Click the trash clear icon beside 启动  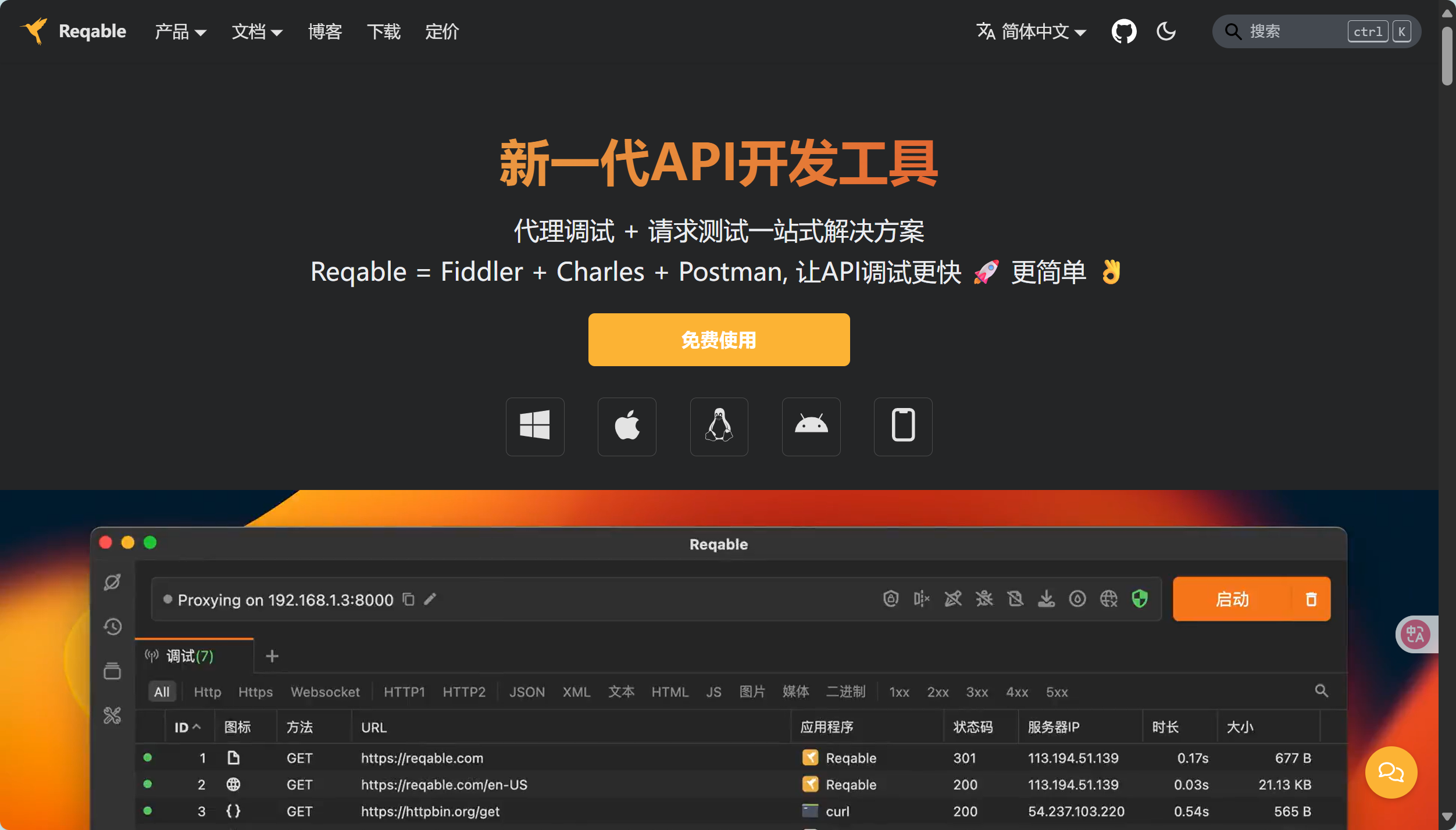point(1311,599)
